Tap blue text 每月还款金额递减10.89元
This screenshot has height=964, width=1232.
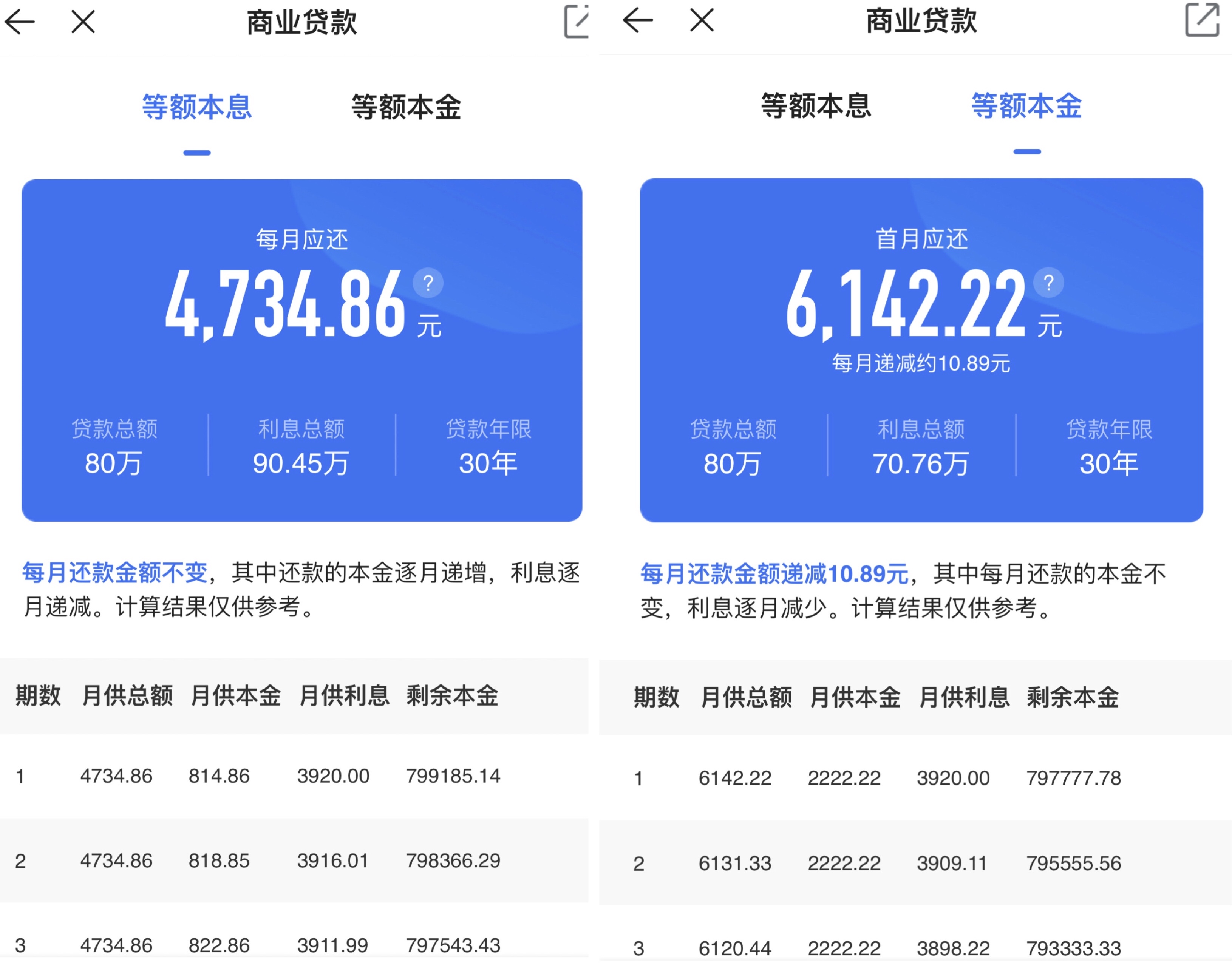775,574
